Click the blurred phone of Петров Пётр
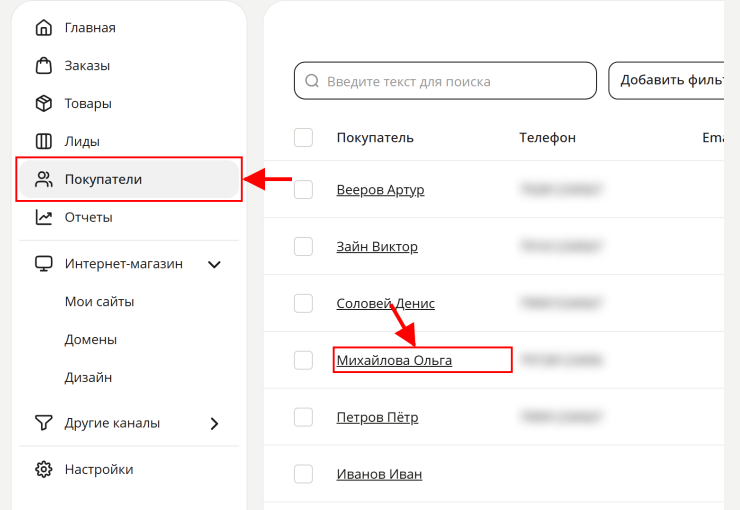This screenshot has height=510, width=740. click(x=562, y=417)
